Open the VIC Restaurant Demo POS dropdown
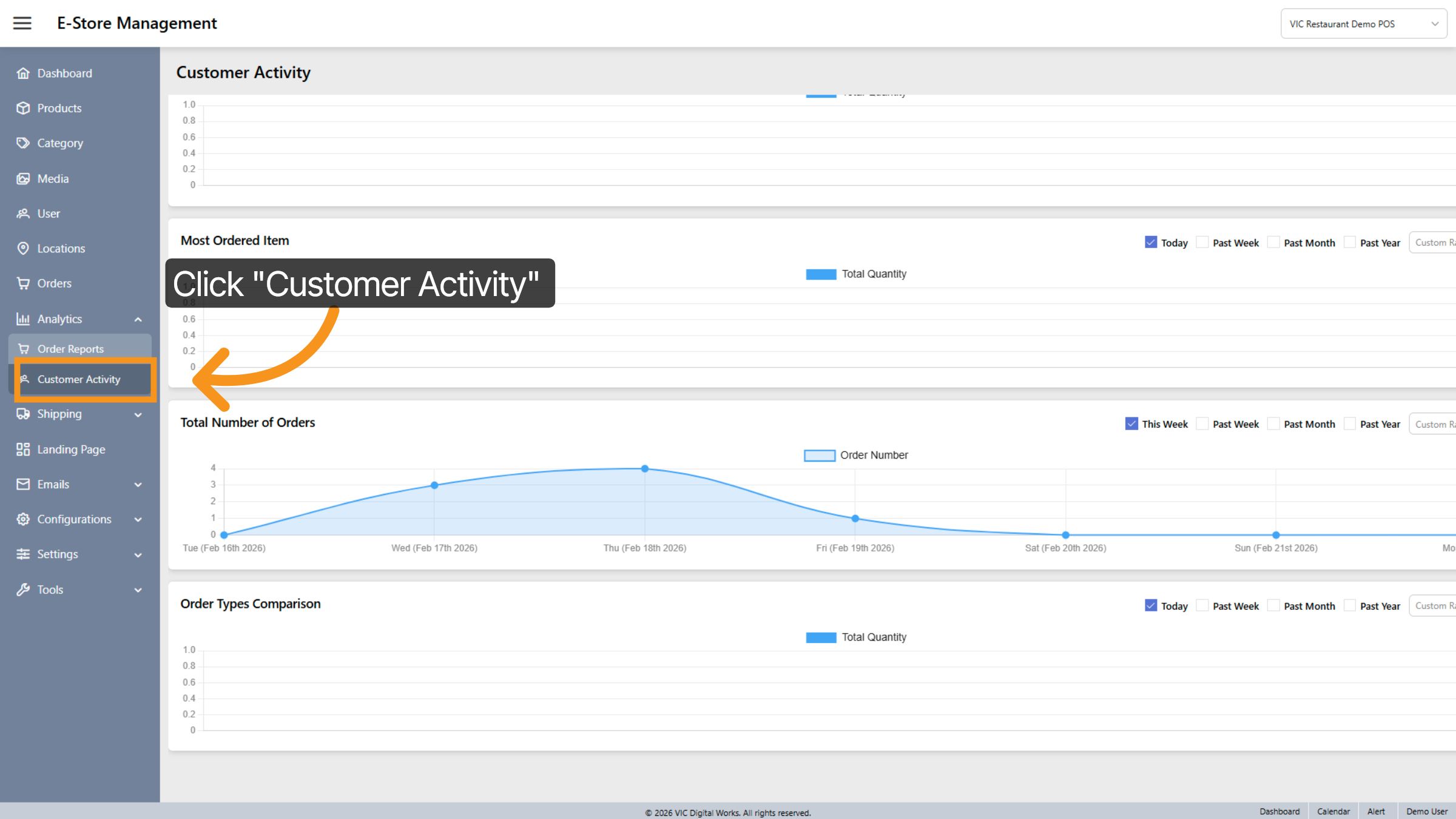The image size is (1456, 819). [1363, 23]
